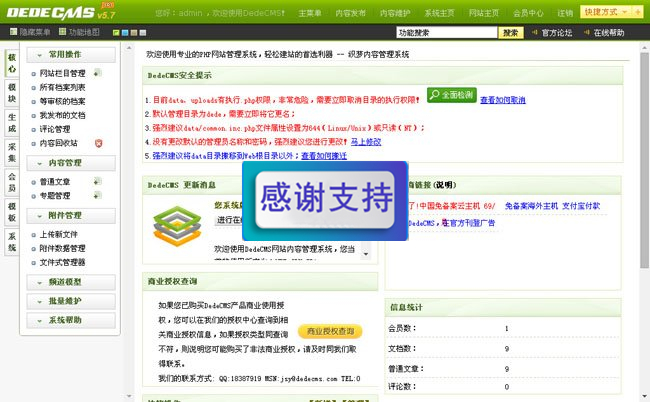
Task: Switch to the 模板 side tab
Action: pos(12,212)
